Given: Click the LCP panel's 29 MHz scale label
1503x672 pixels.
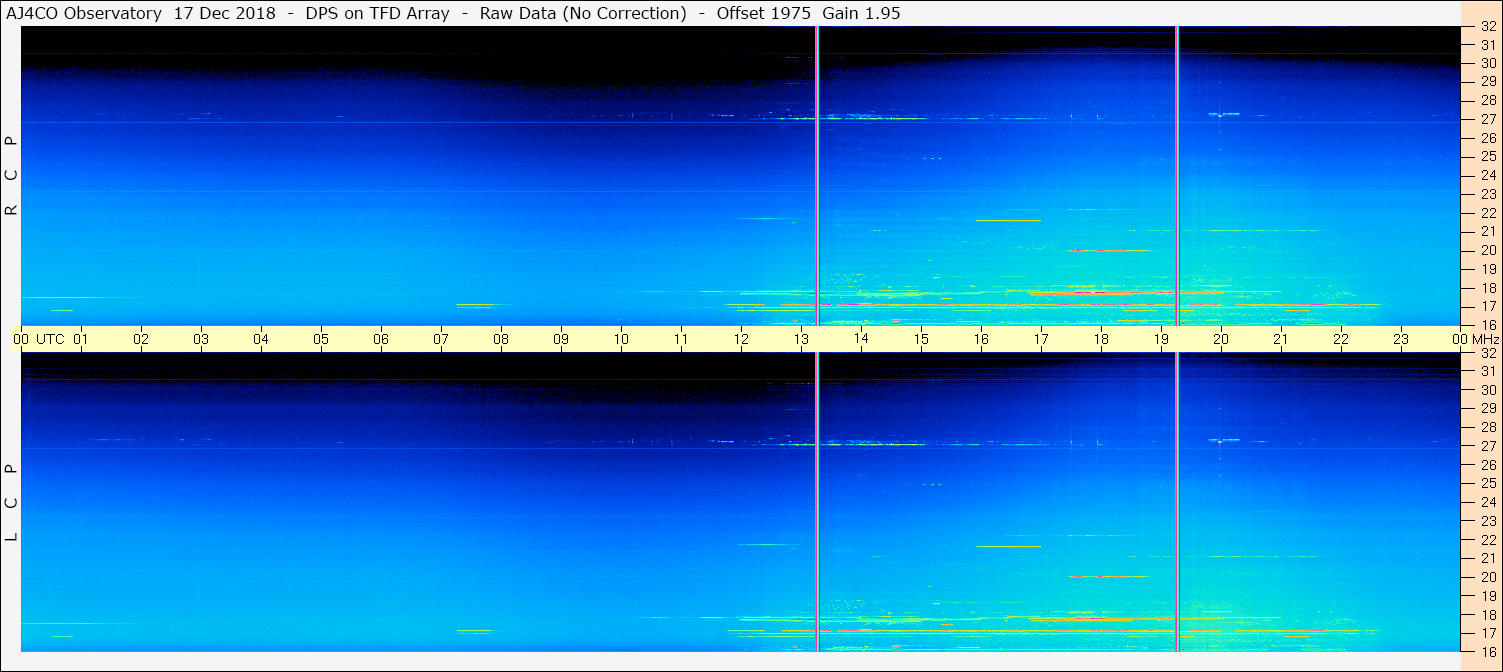Looking at the screenshot, I should [1488, 408].
